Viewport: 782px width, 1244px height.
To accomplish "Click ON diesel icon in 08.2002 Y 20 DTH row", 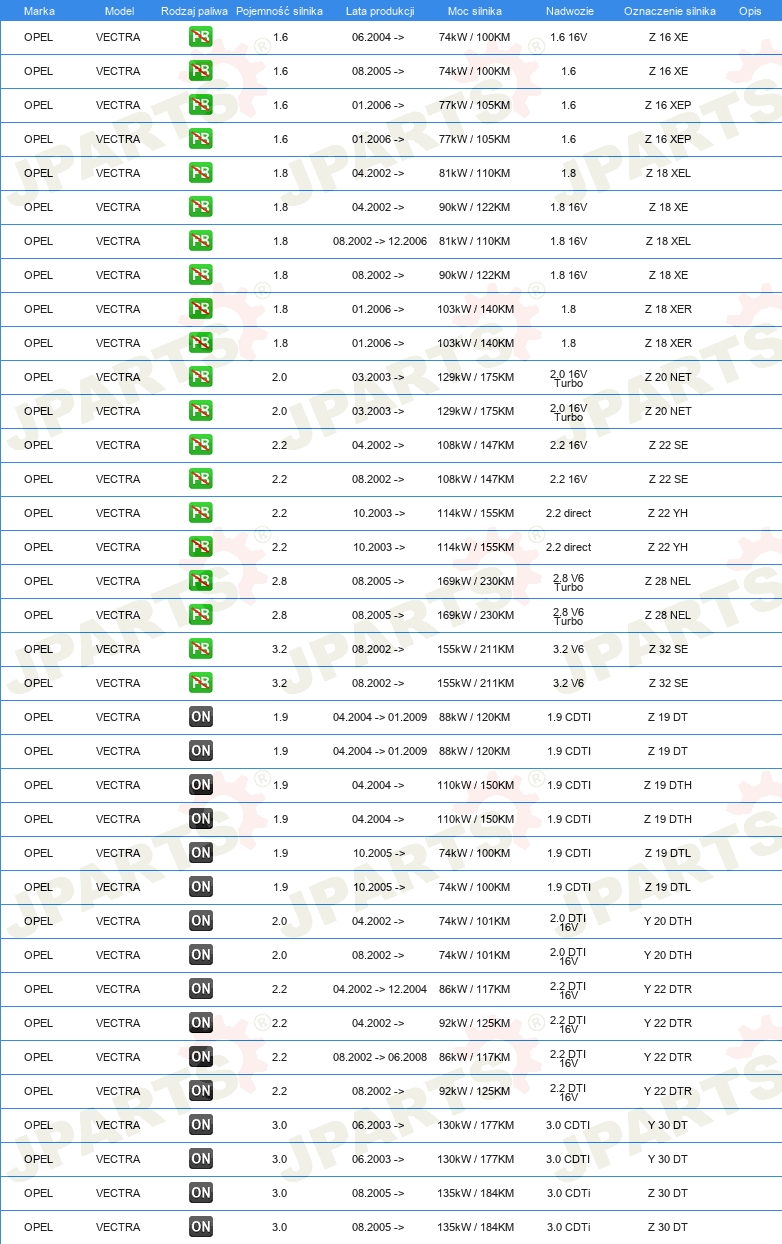I will [201, 955].
